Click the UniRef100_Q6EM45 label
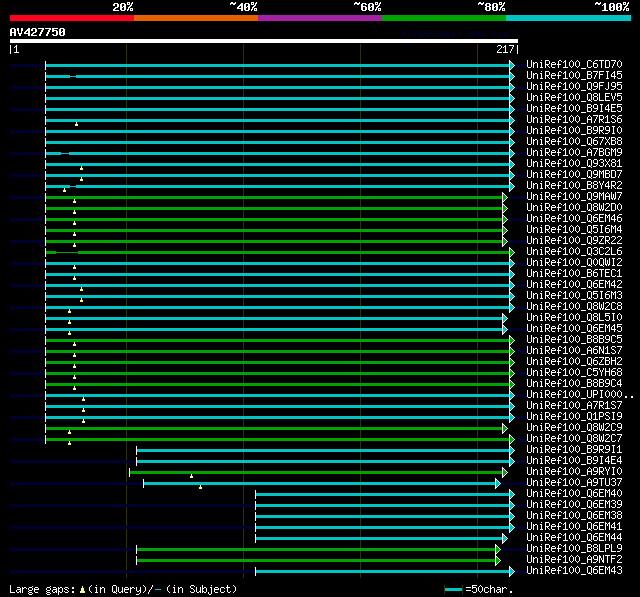Screen dimensions: 640x597 point(574,329)
